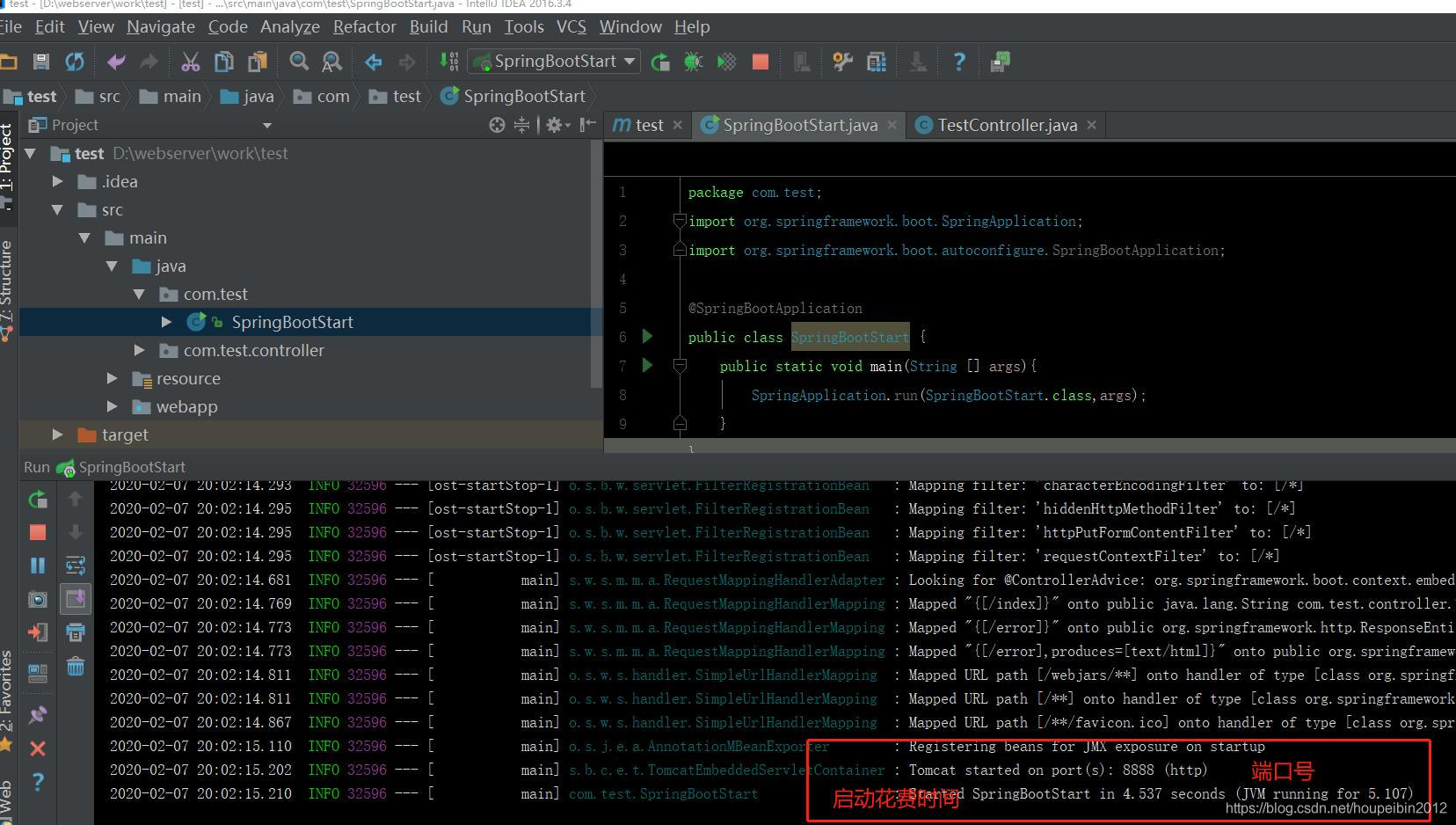This screenshot has width=1456, height=825.
Task: Click the SpringBootStart class name in code
Action: (x=849, y=337)
